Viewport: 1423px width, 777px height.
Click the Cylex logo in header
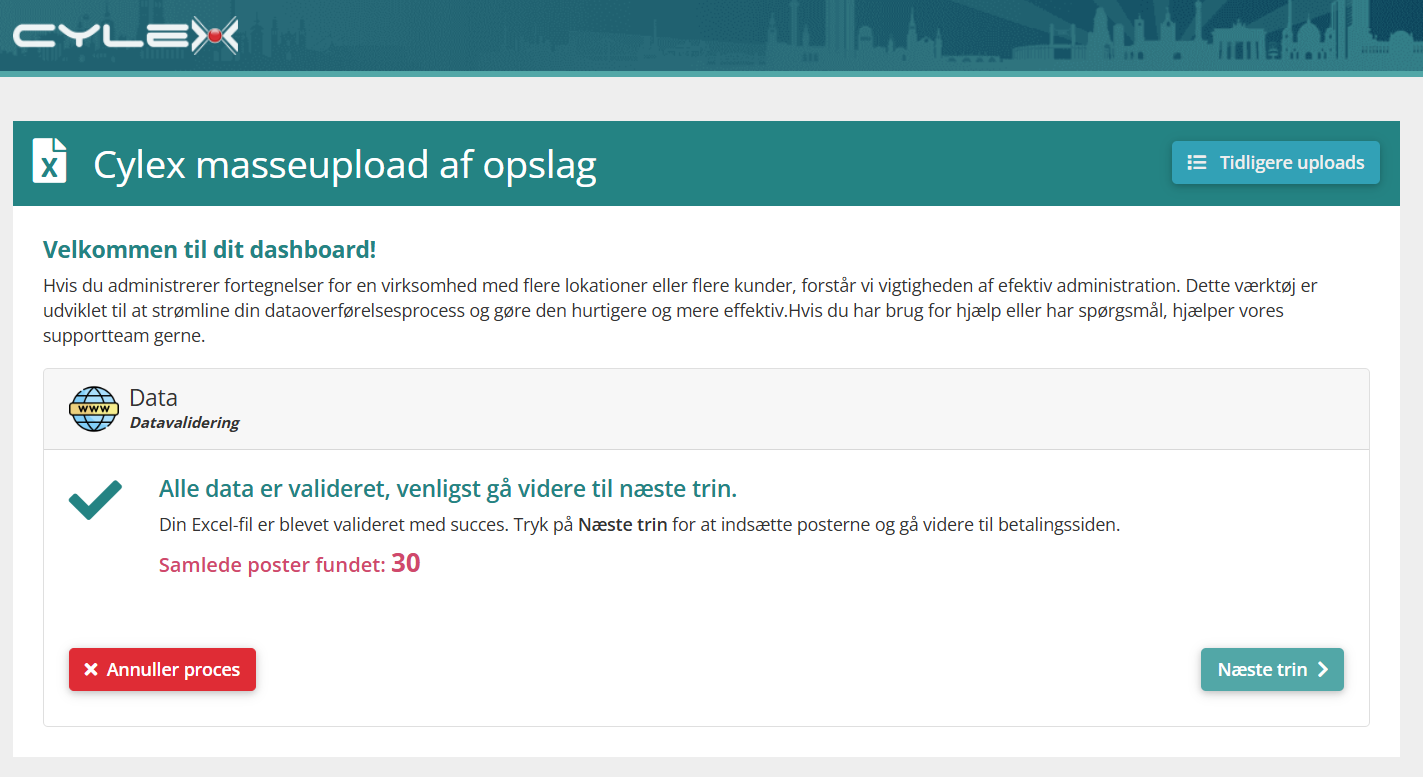point(126,36)
